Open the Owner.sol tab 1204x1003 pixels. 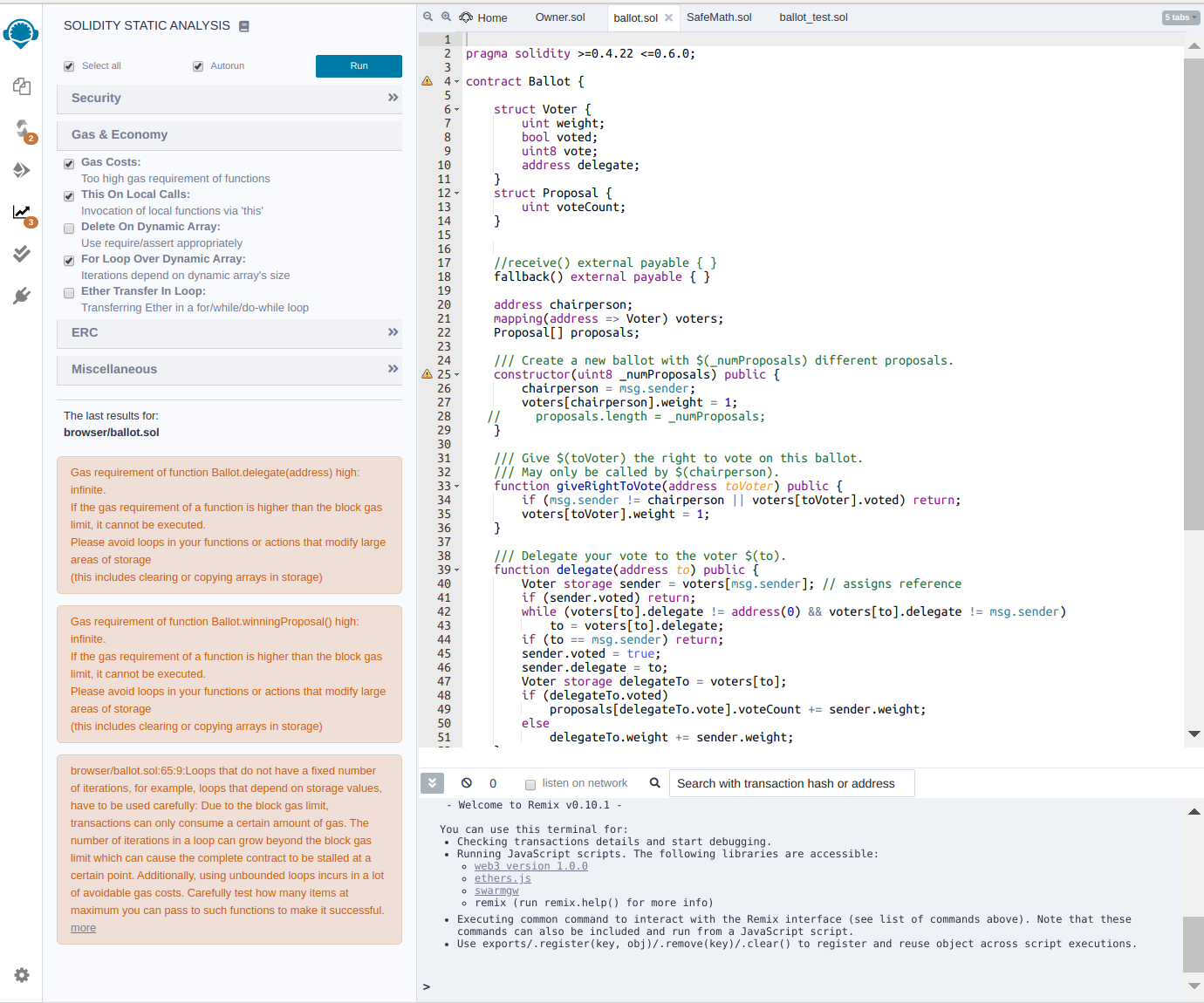click(x=560, y=17)
